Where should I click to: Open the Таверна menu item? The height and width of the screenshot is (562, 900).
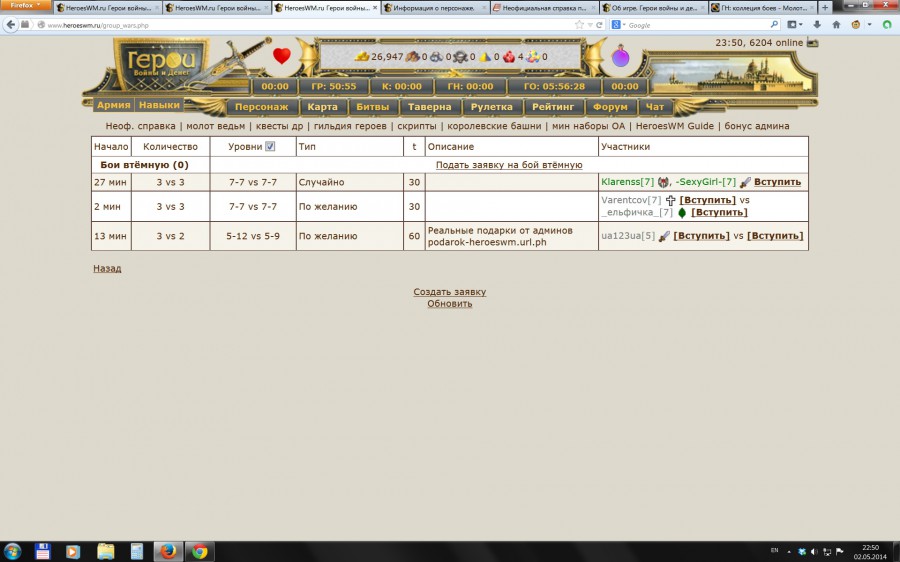click(430, 106)
